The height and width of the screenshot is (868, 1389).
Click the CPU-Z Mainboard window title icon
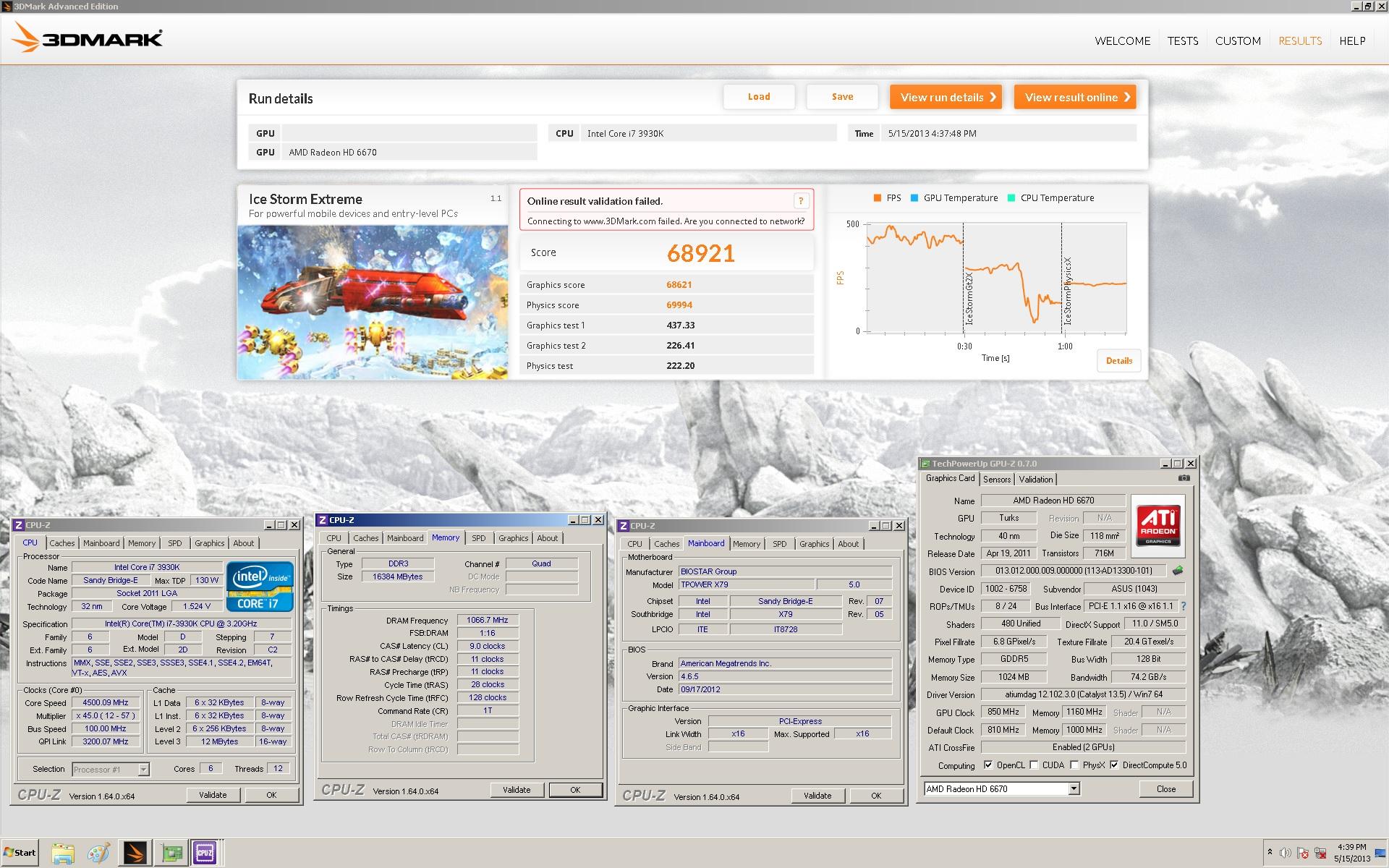click(x=624, y=526)
